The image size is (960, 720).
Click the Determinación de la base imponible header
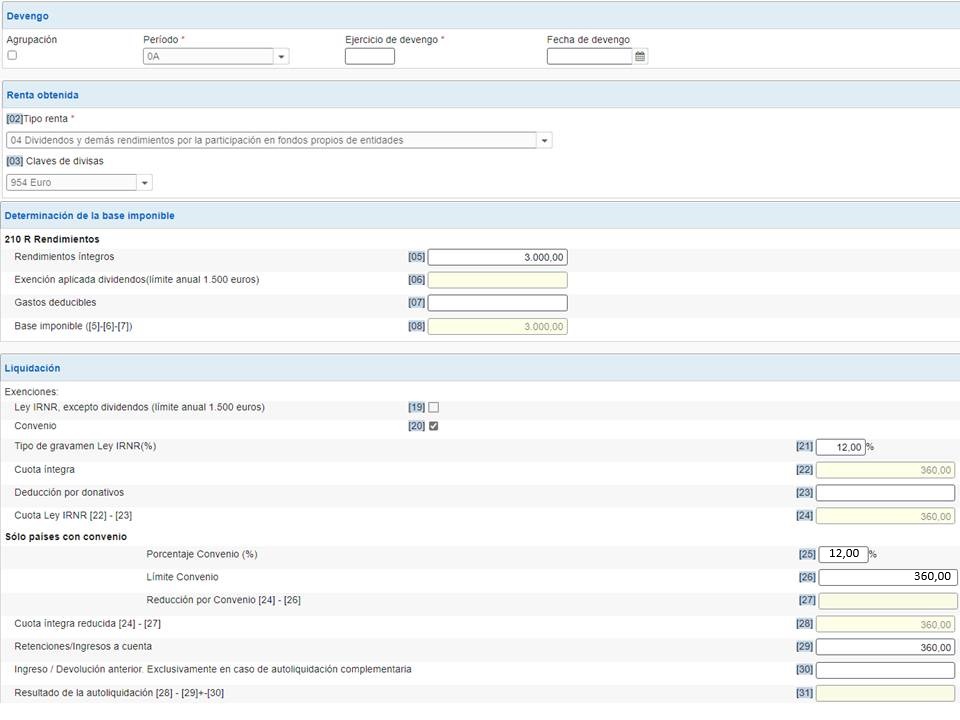480,216
